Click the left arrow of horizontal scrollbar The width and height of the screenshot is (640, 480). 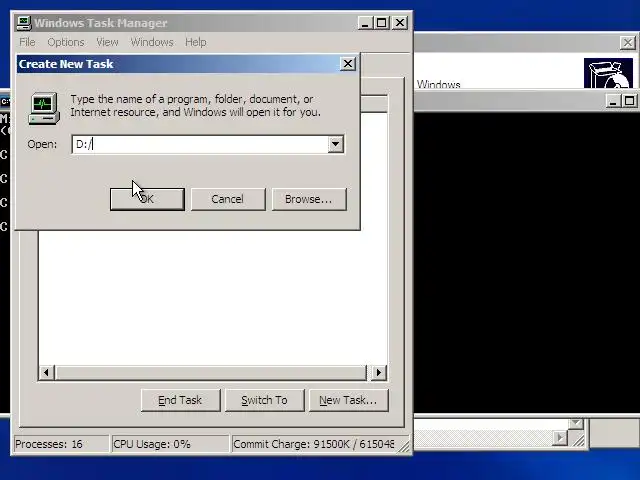pyautogui.click(x=47, y=372)
